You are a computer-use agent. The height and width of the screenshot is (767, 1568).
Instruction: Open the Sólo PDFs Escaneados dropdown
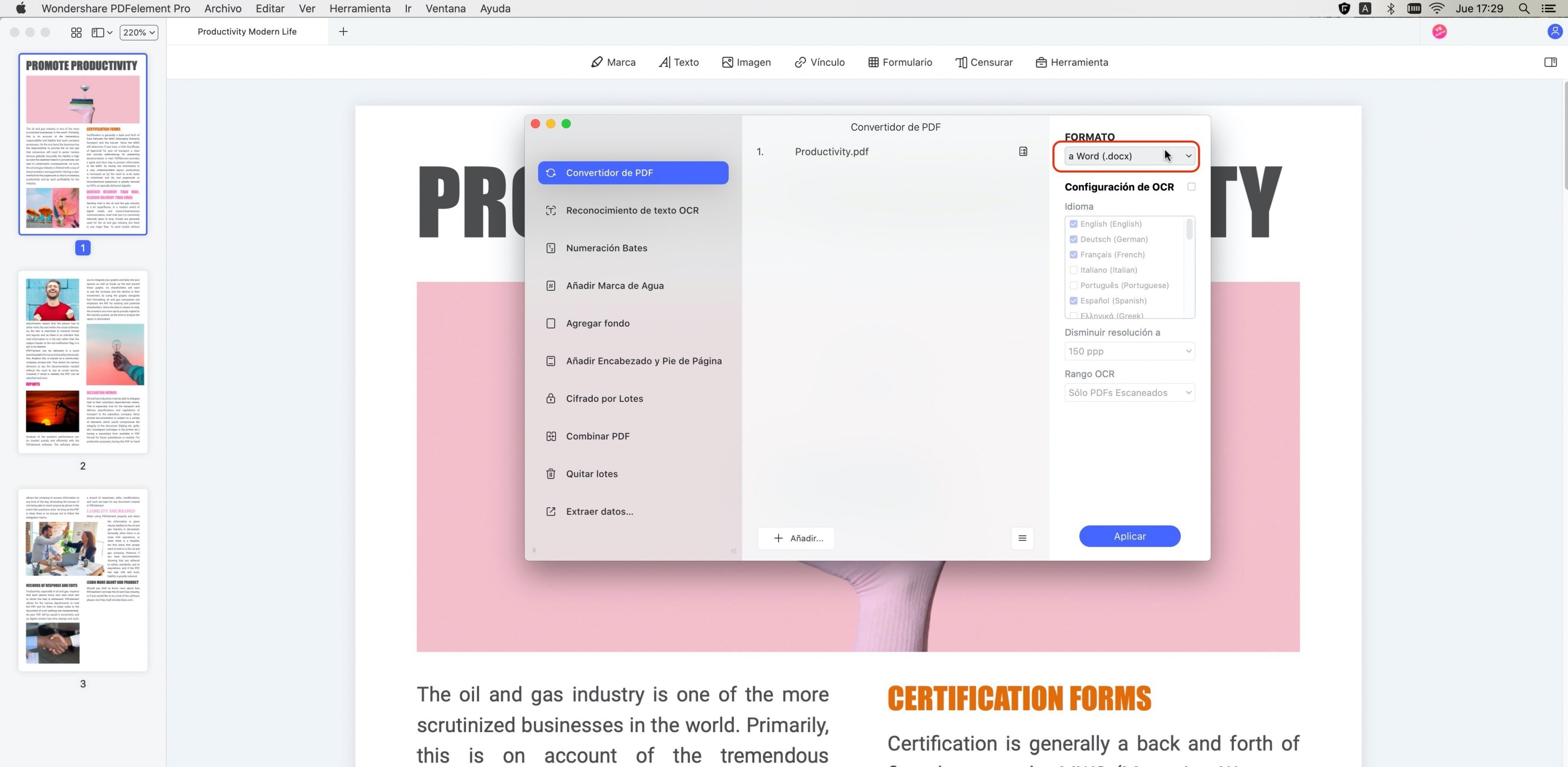1129,392
